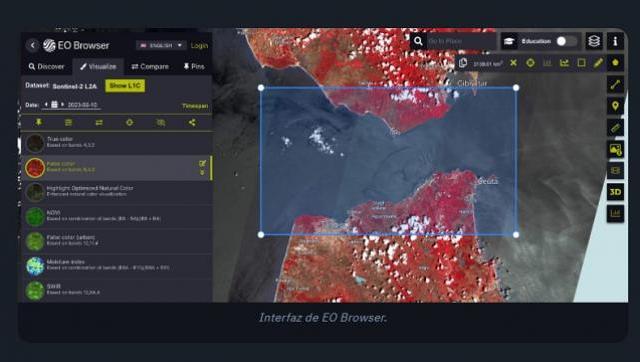The image size is (640, 362).
Task: Switch to the Compare tab
Action: coord(150,67)
